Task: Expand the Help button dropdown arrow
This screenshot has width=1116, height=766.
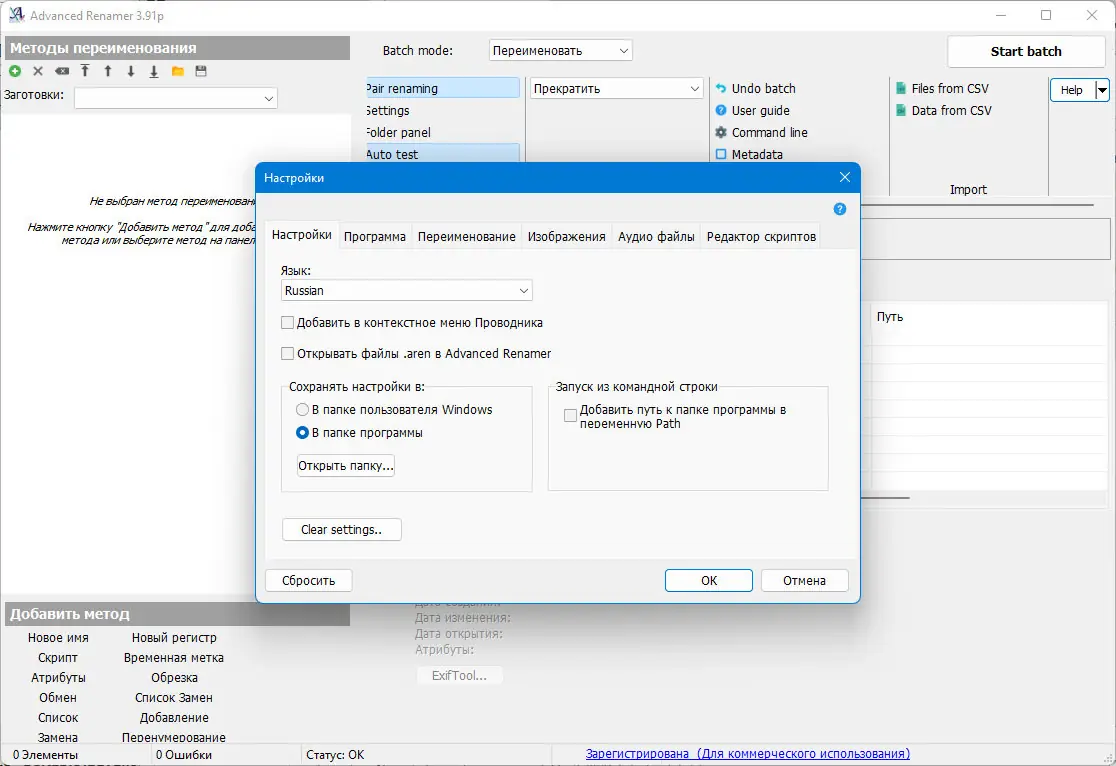Action: click(1102, 90)
